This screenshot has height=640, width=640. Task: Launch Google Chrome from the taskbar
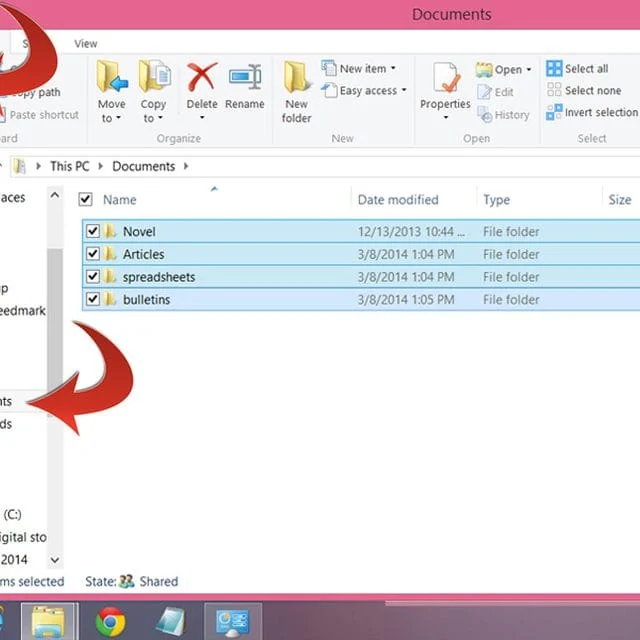[110, 622]
